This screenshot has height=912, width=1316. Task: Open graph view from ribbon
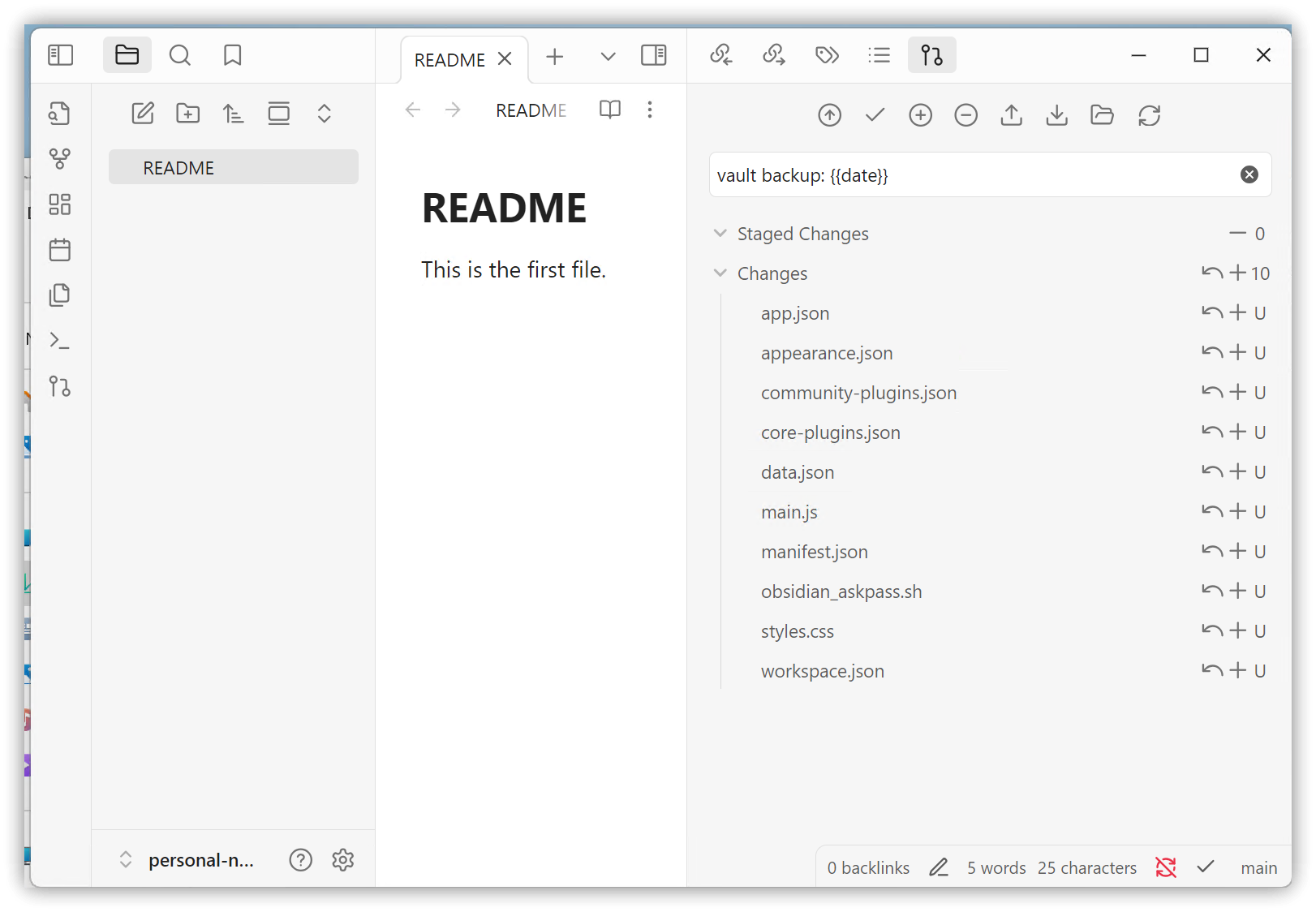[60, 159]
